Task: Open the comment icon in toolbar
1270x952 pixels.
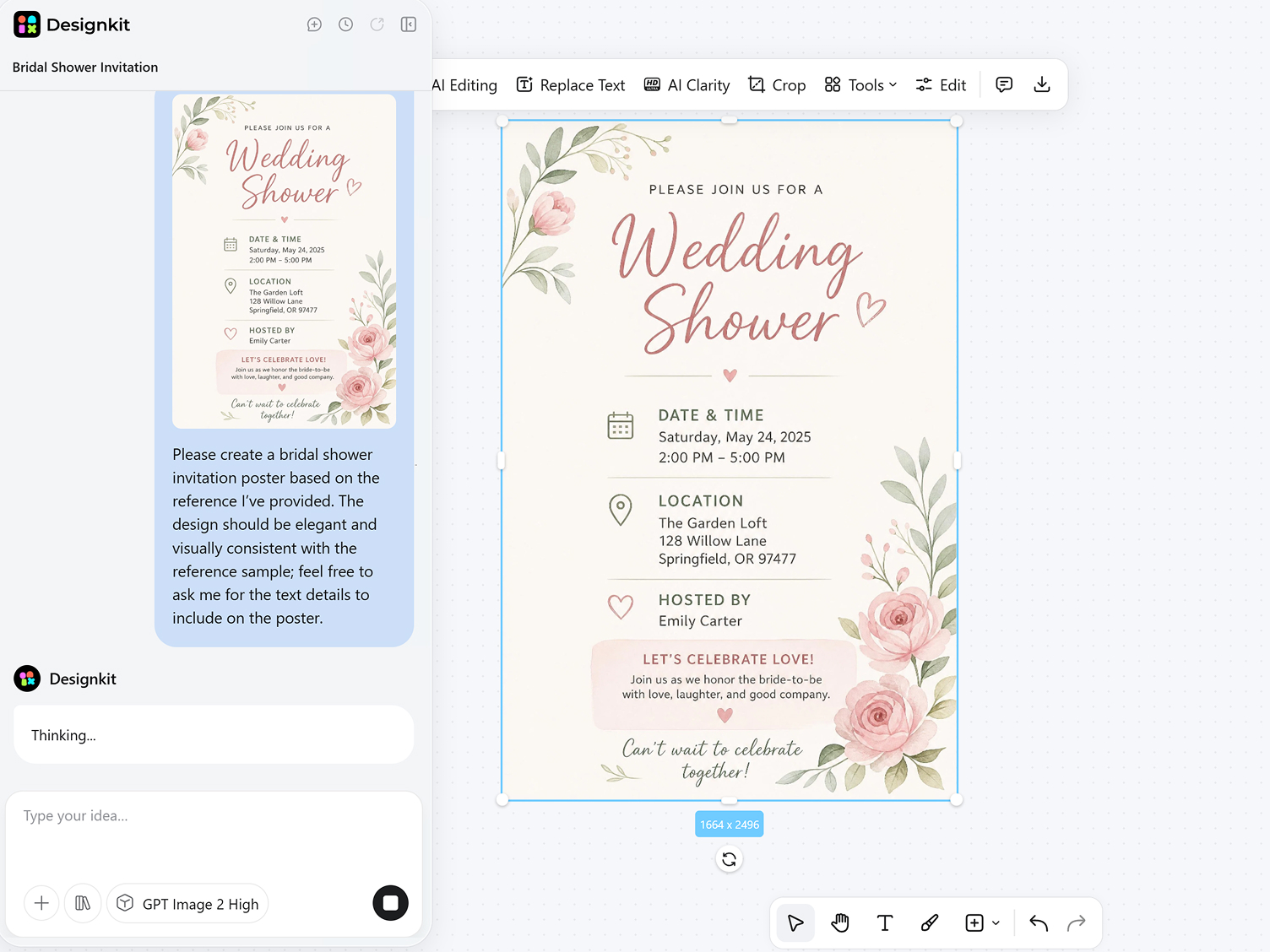Action: click(x=1004, y=84)
